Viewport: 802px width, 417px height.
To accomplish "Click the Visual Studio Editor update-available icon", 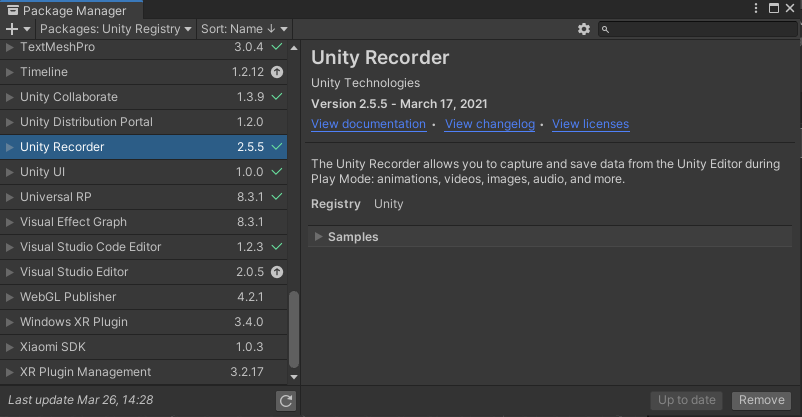I will 277,272.
